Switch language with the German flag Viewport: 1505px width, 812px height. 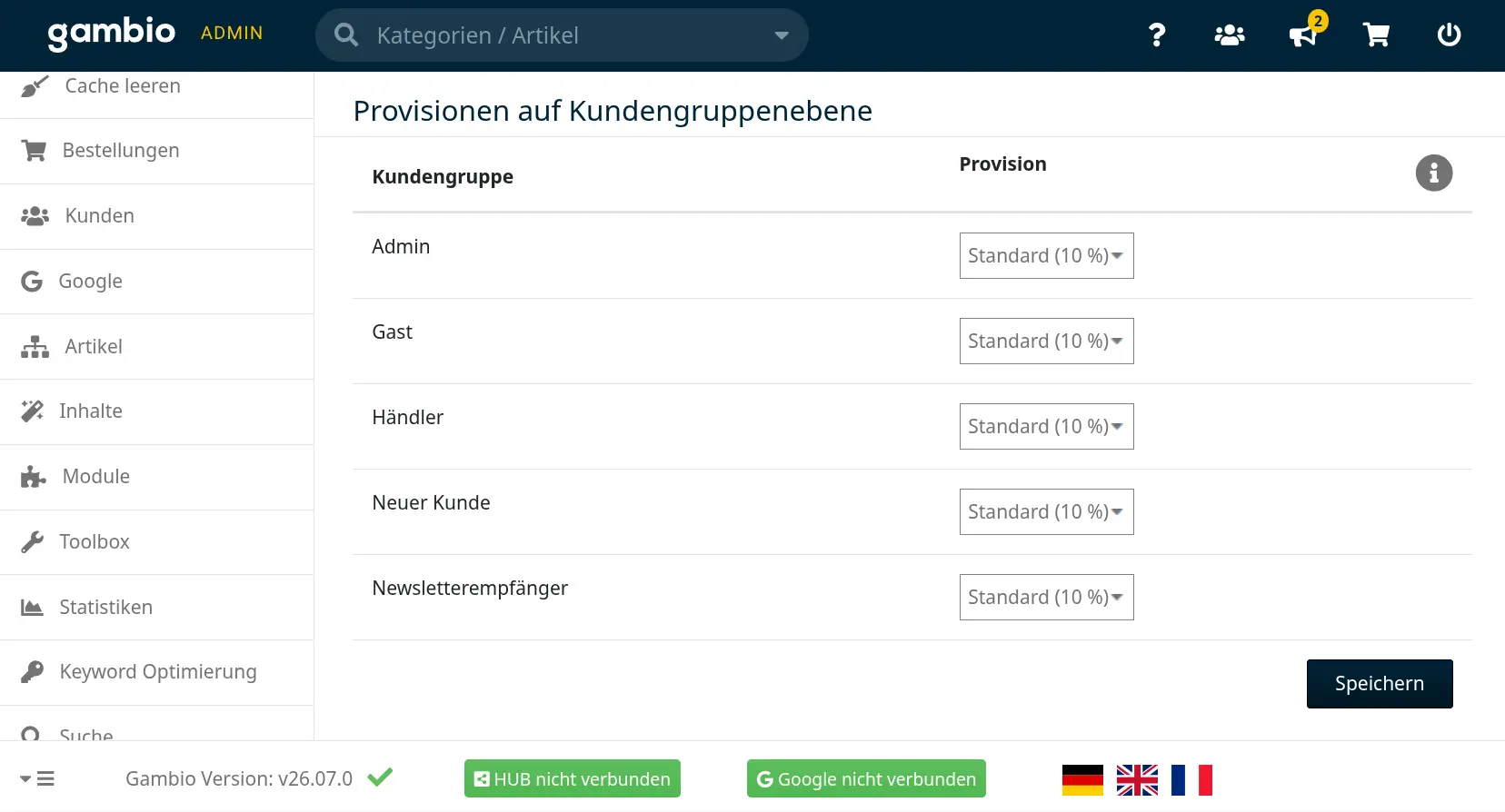1082,780
